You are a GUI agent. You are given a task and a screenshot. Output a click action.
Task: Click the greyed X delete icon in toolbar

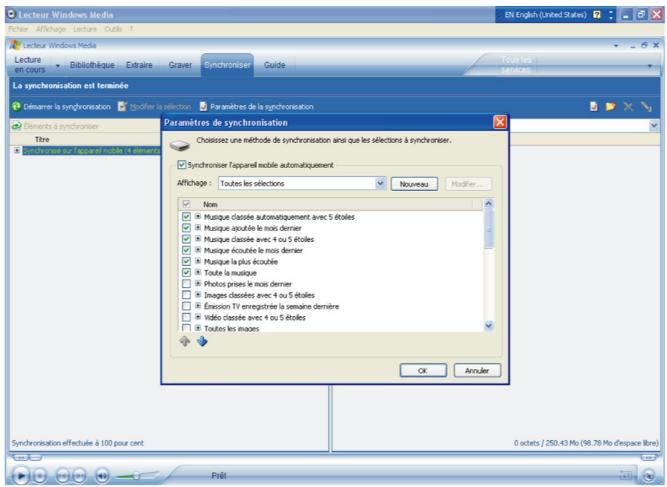coord(628,106)
